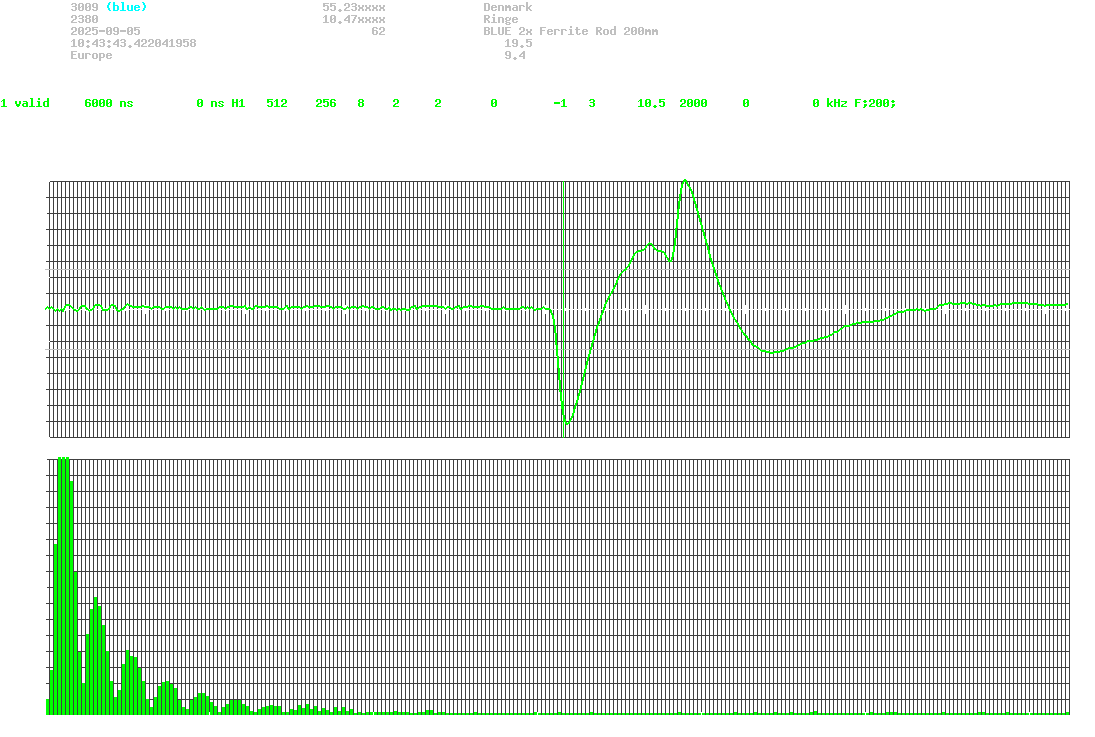Image resolution: width=1095 pixels, height=737 pixels.
Task: Click the 500us time axis label
Action: (x=558, y=451)
